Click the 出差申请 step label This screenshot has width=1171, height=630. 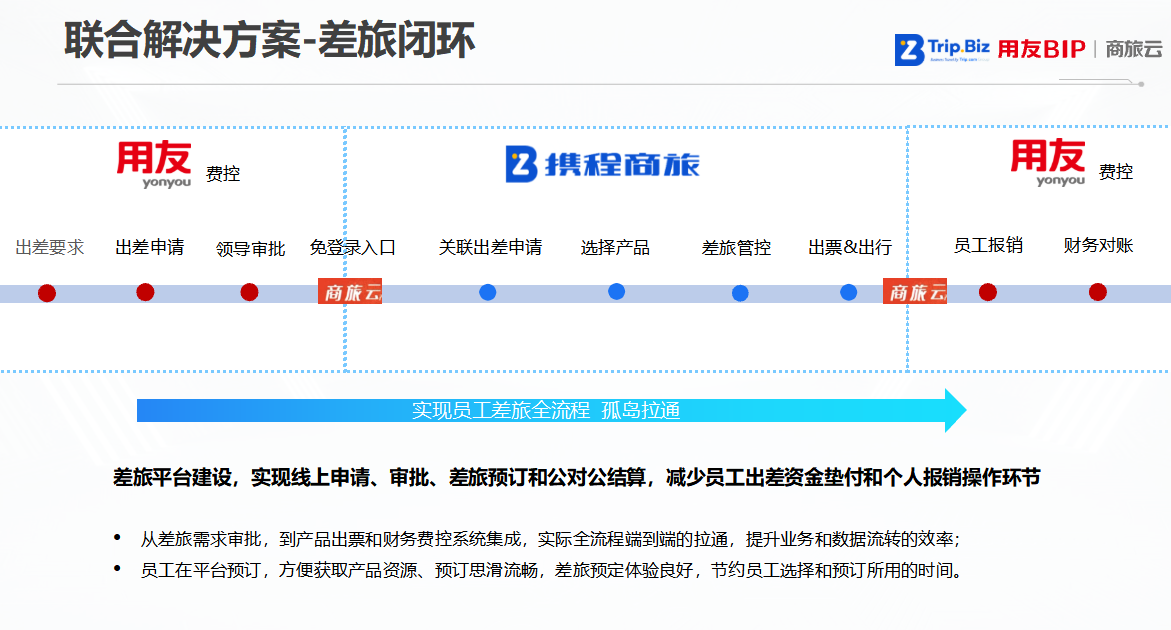click(x=149, y=247)
